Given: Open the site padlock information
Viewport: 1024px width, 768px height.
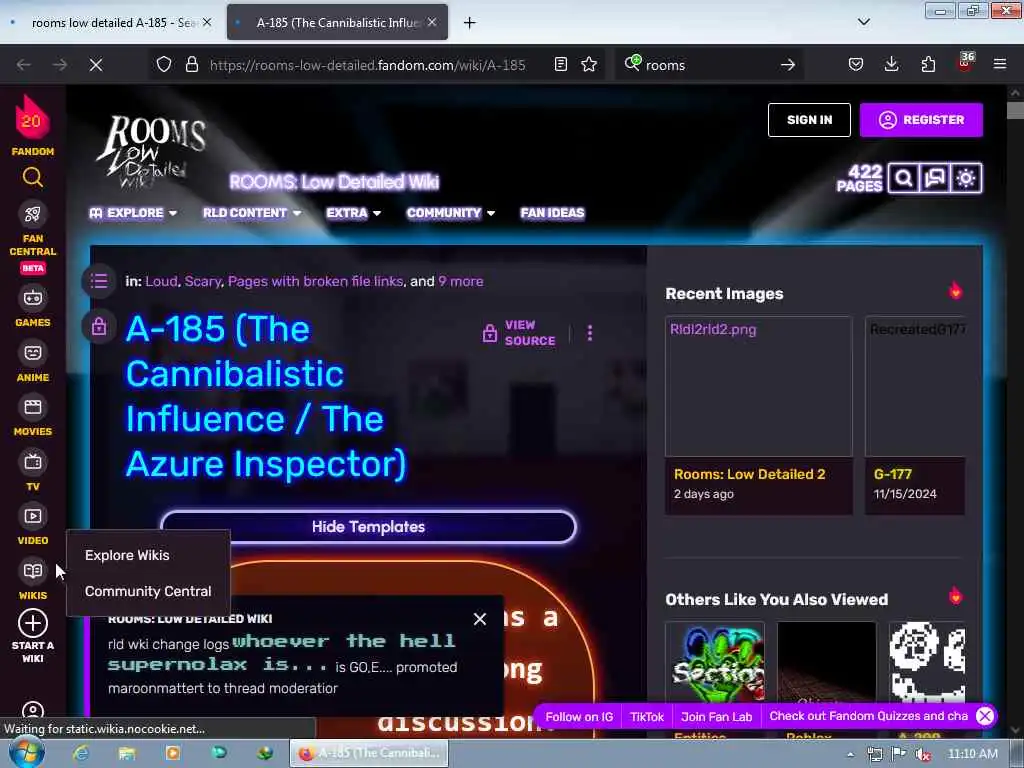Looking at the screenshot, I should (x=192, y=65).
